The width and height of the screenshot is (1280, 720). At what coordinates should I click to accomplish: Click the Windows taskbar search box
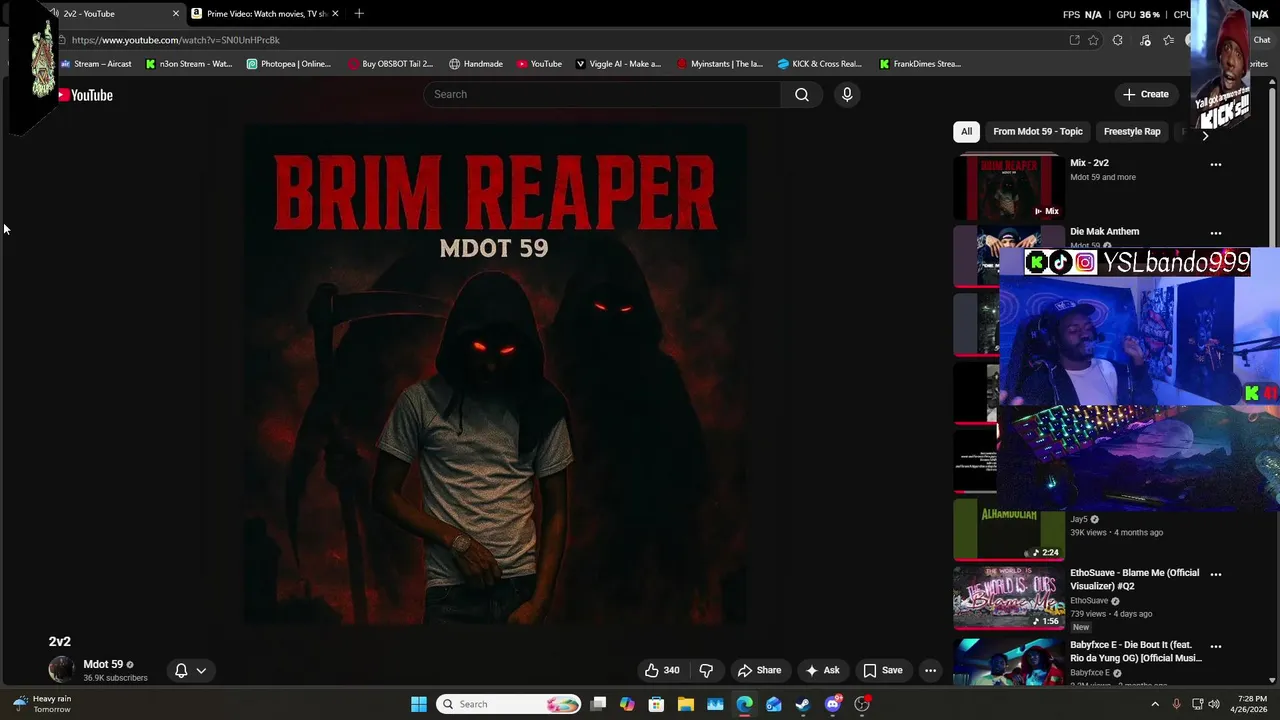point(510,704)
